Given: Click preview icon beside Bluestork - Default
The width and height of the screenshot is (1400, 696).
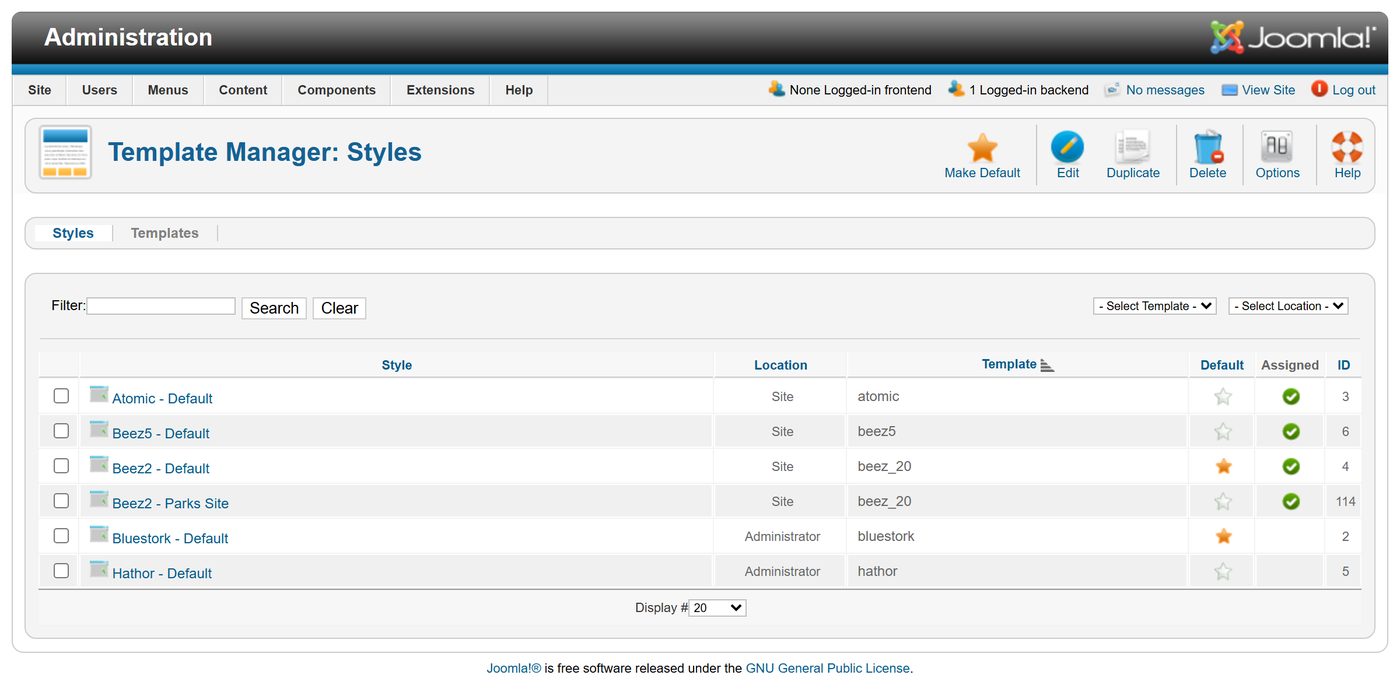Looking at the screenshot, I should [98, 535].
